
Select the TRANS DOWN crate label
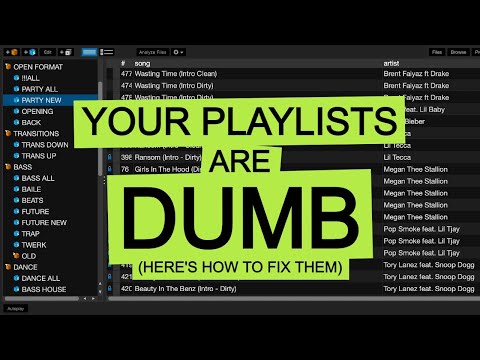(x=45, y=145)
